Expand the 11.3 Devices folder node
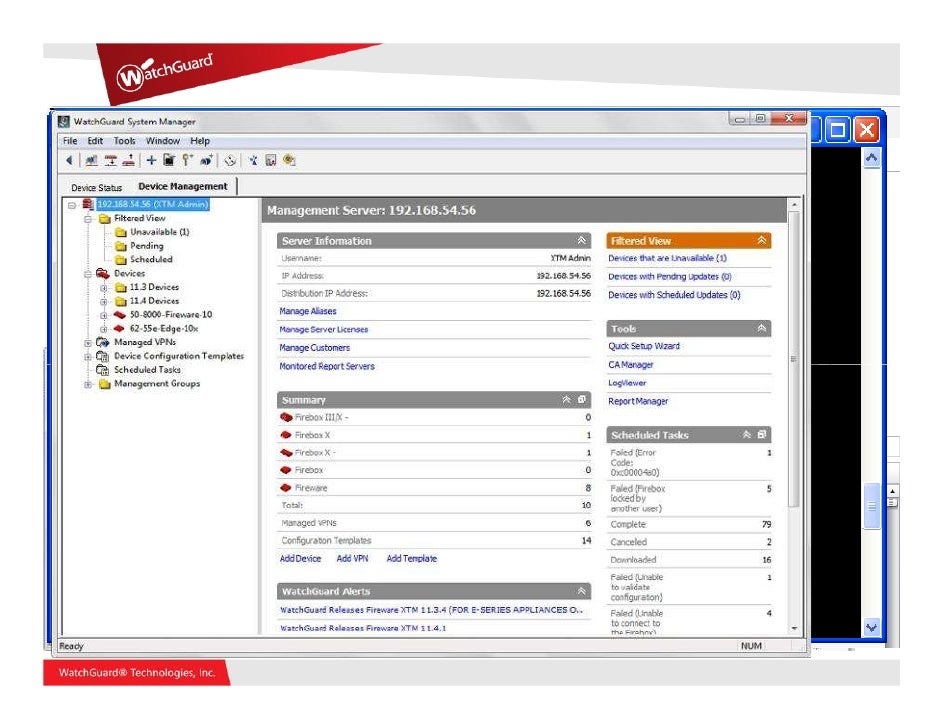This screenshot has width=942, height=728. pyautogui.click(x=104, y=288)
